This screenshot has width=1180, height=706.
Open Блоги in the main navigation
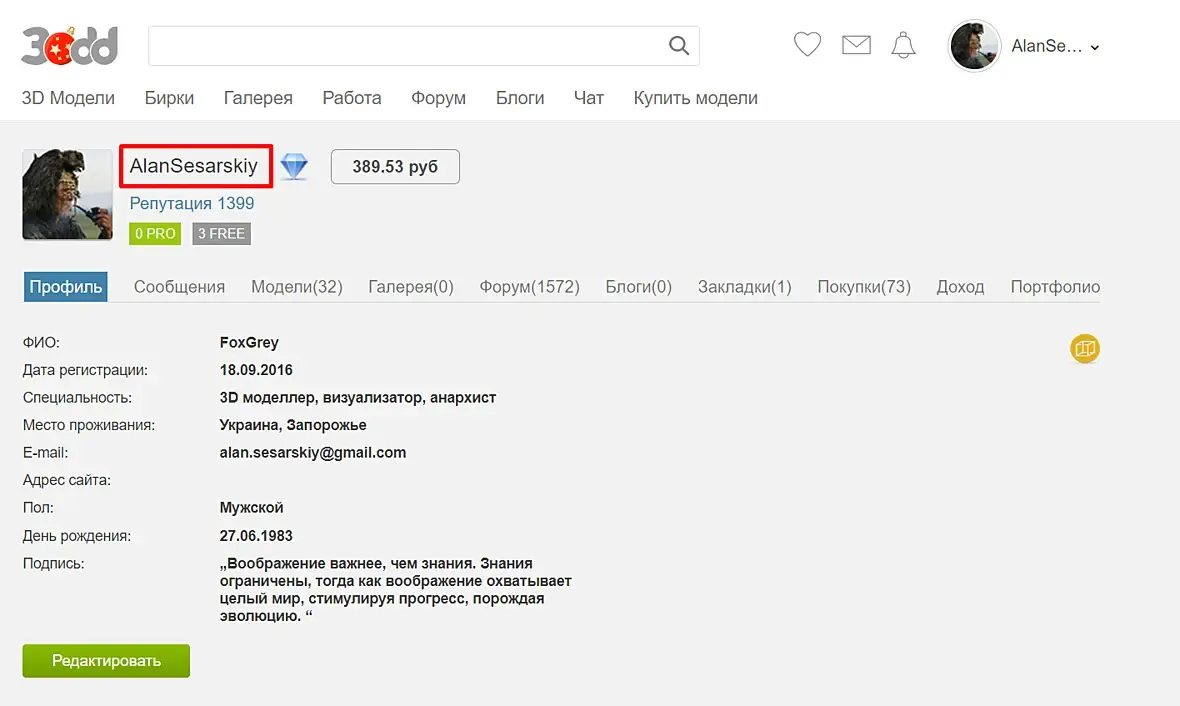click(x=520, y=98)
